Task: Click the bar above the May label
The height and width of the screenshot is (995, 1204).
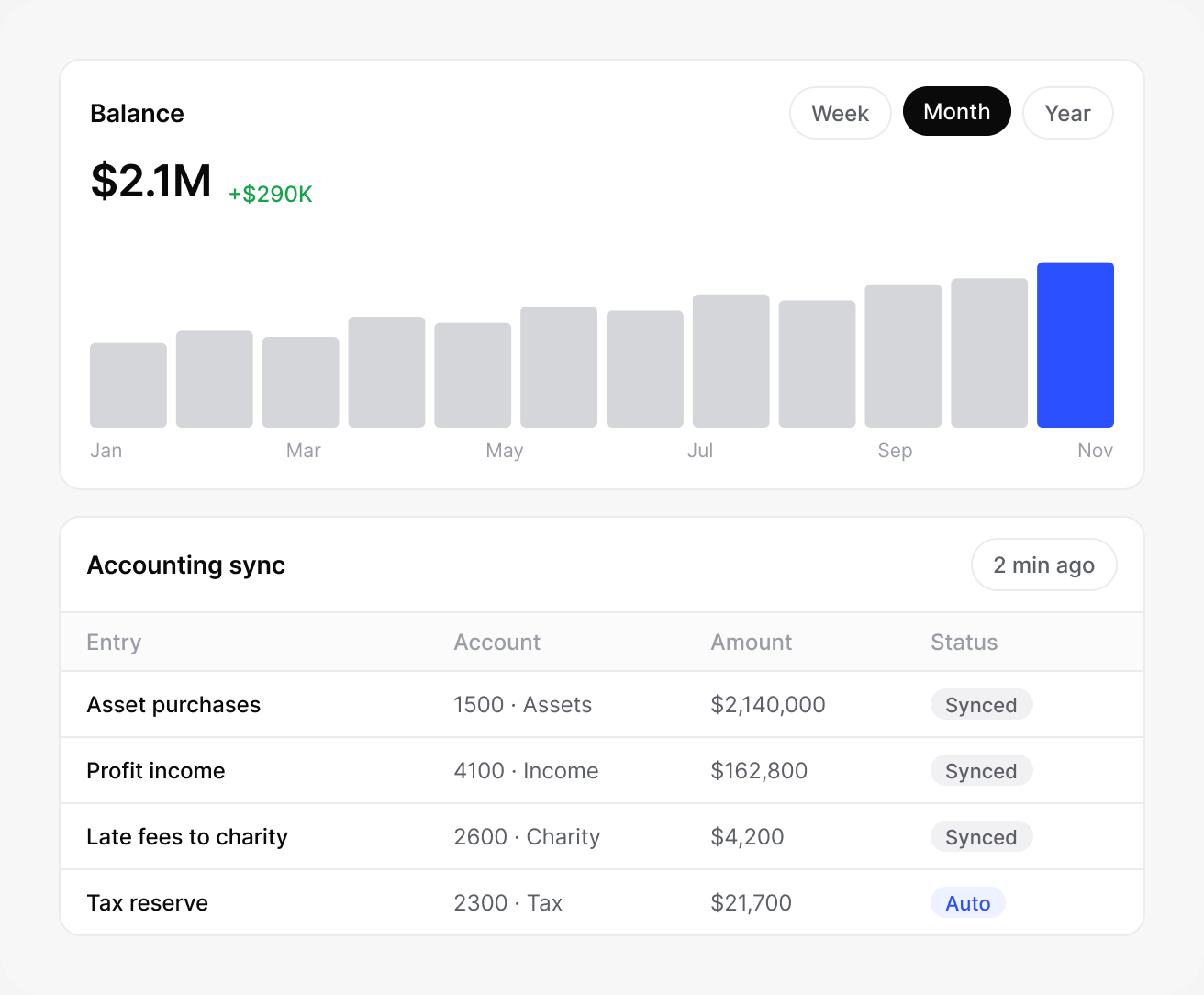Action: [x=473, y=375]
